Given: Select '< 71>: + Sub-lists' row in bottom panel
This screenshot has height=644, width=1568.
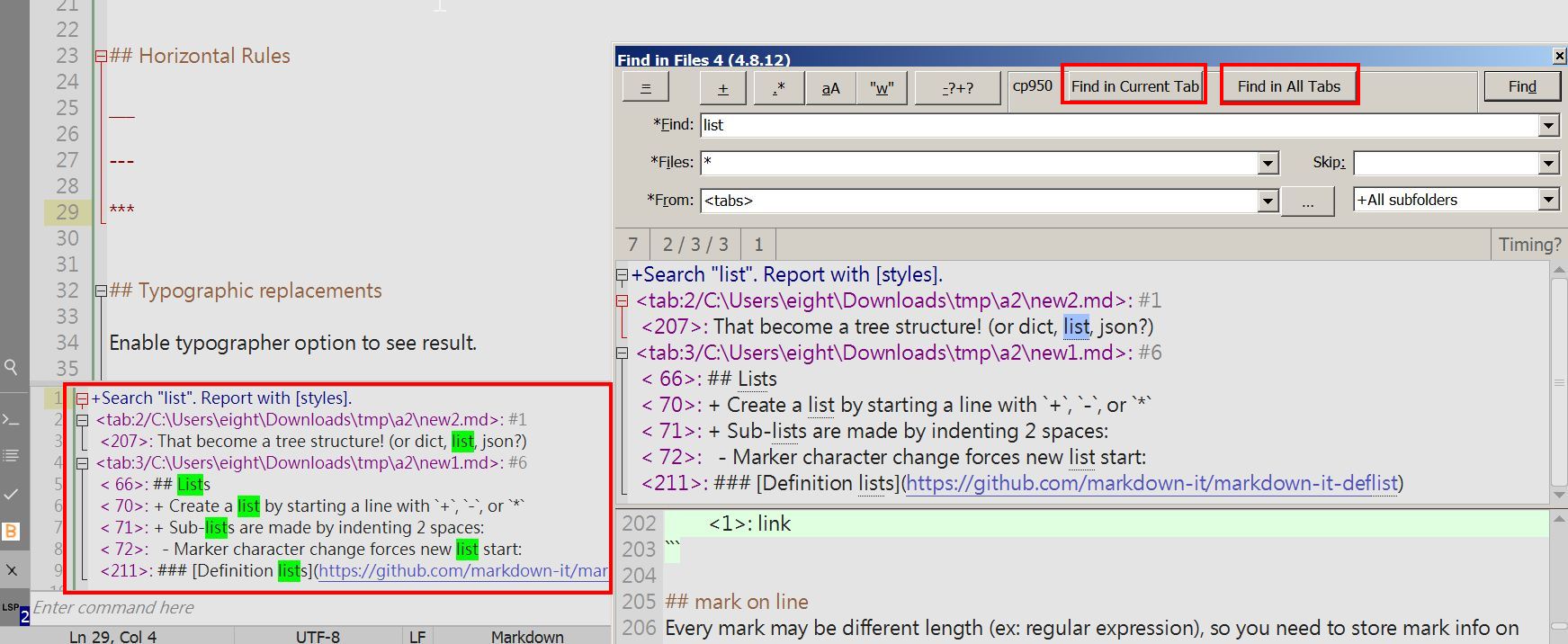Looking at the screenshot, I should click(292, 528).
